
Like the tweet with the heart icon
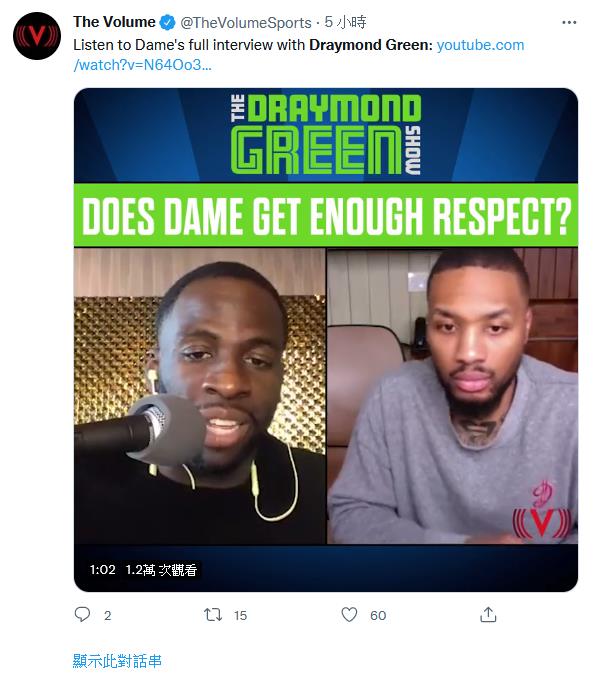point(349,615)
